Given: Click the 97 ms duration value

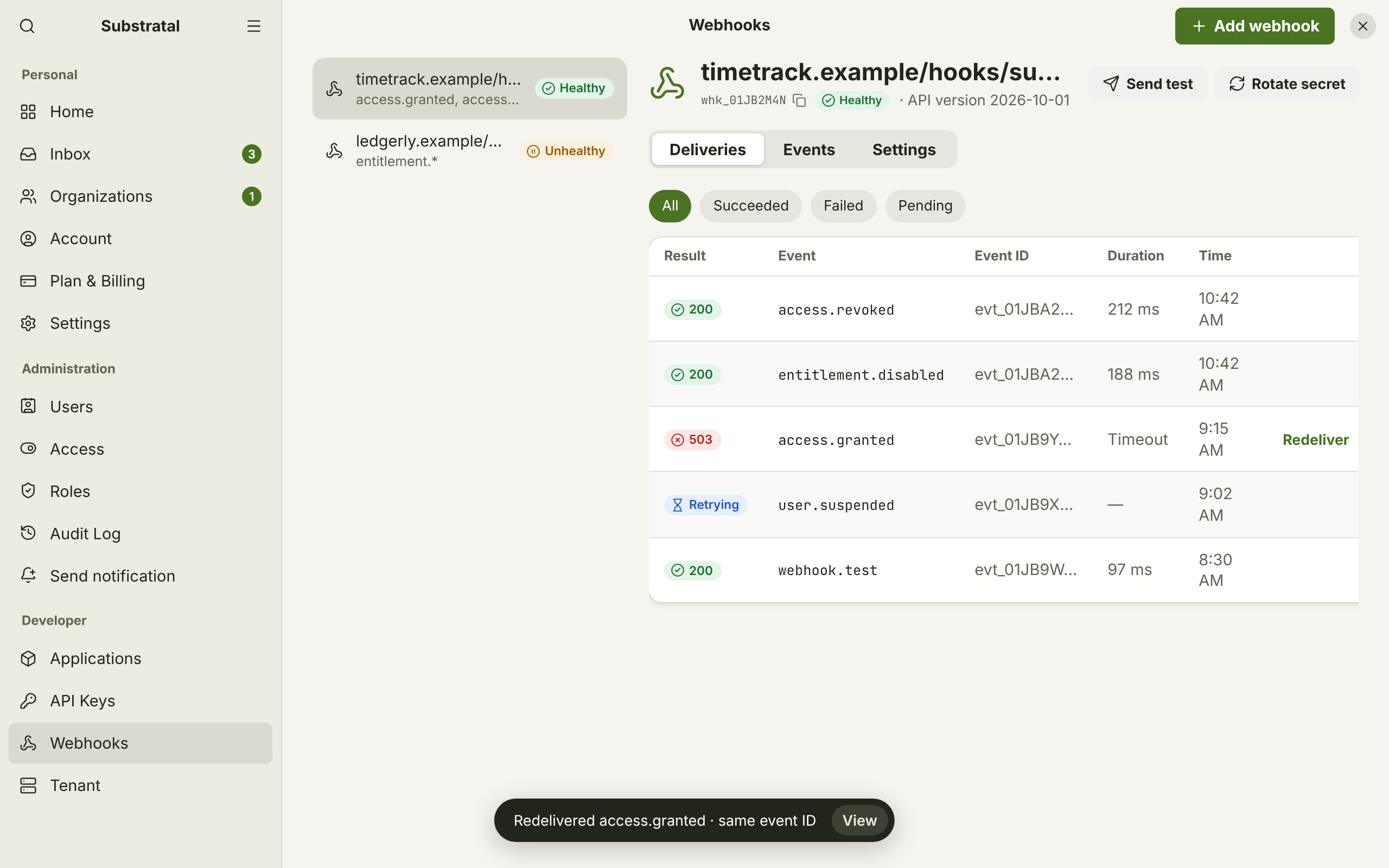Looking at the screenshot, I should click(1130, 570).
